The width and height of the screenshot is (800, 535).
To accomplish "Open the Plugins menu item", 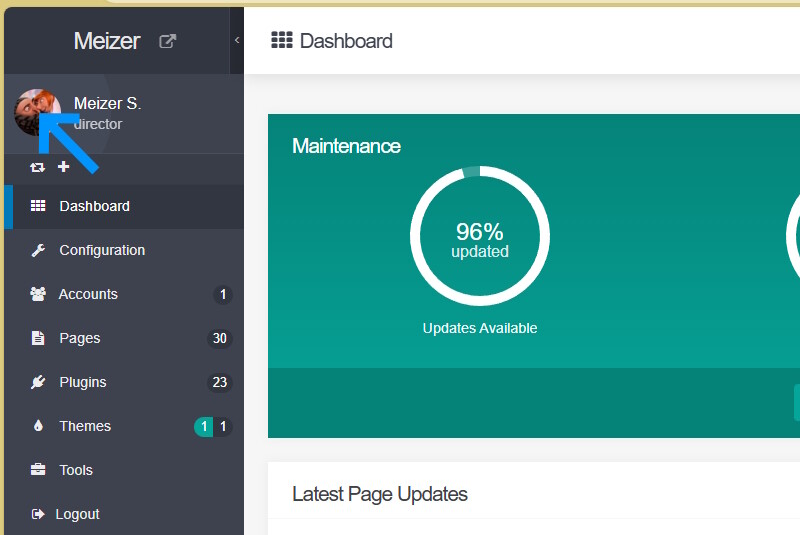I will pos(124,382).
